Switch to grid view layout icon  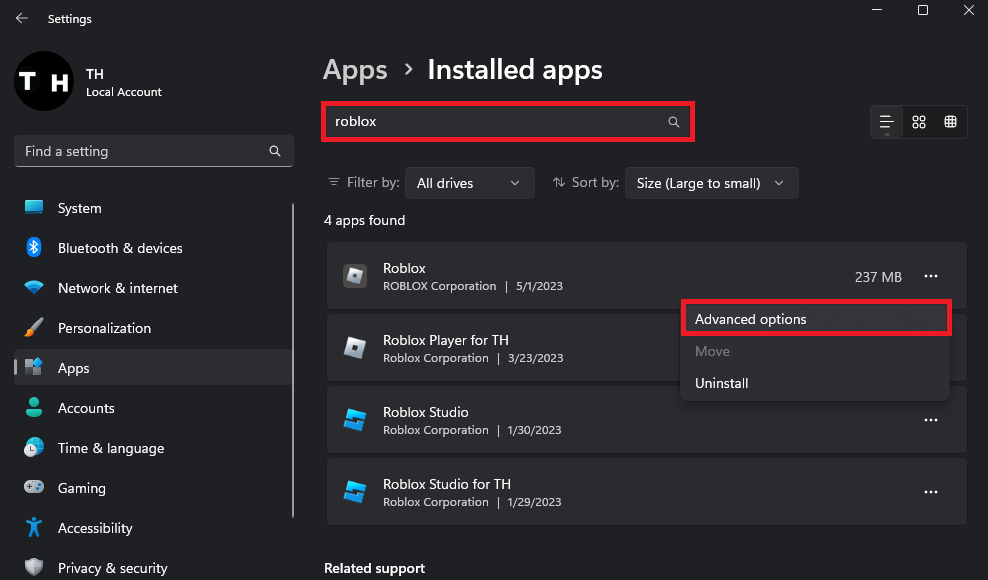(919, 122)
